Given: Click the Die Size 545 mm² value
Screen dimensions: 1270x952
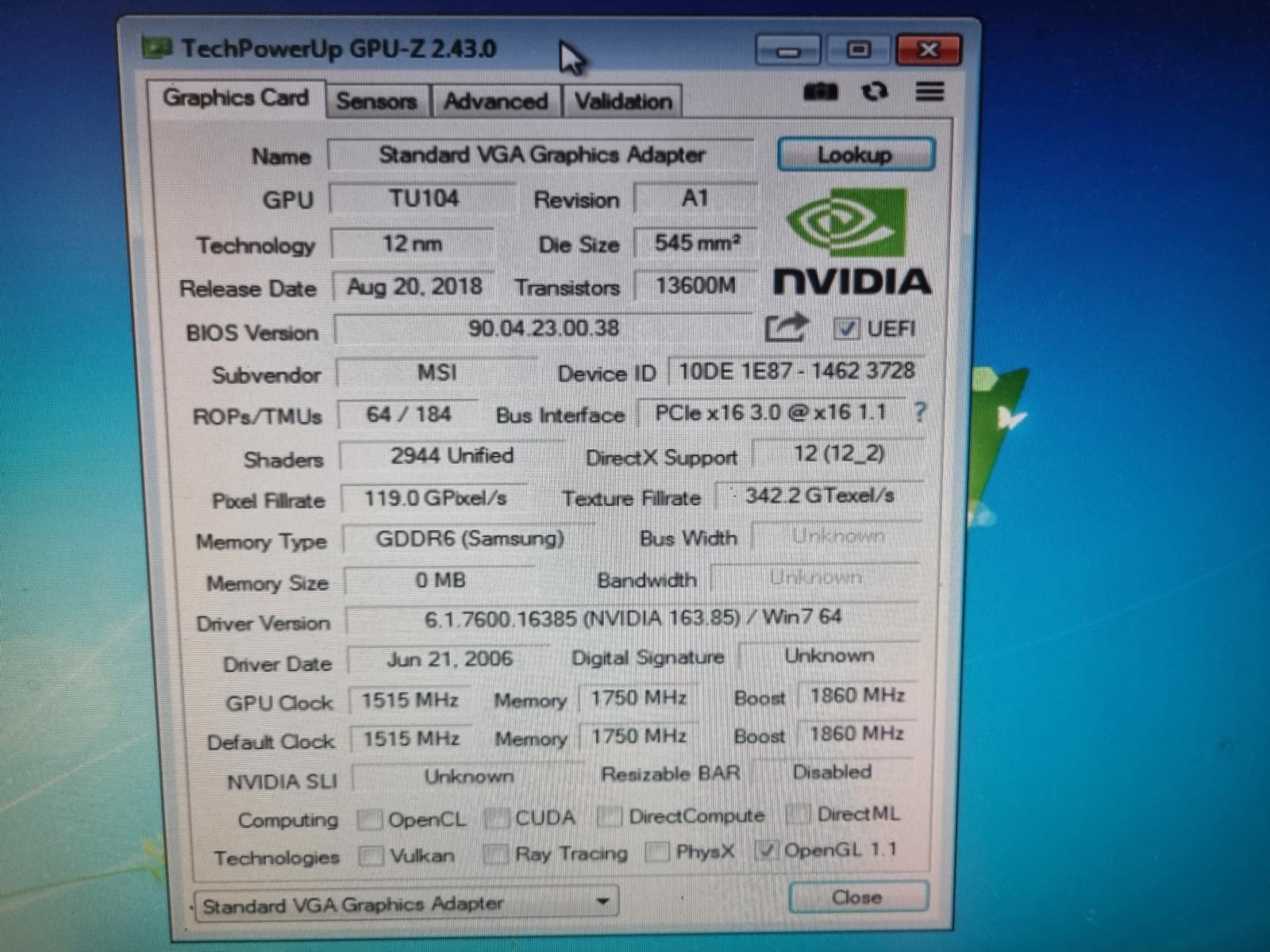Looking at the screenshot, I should tap(697, 243).
